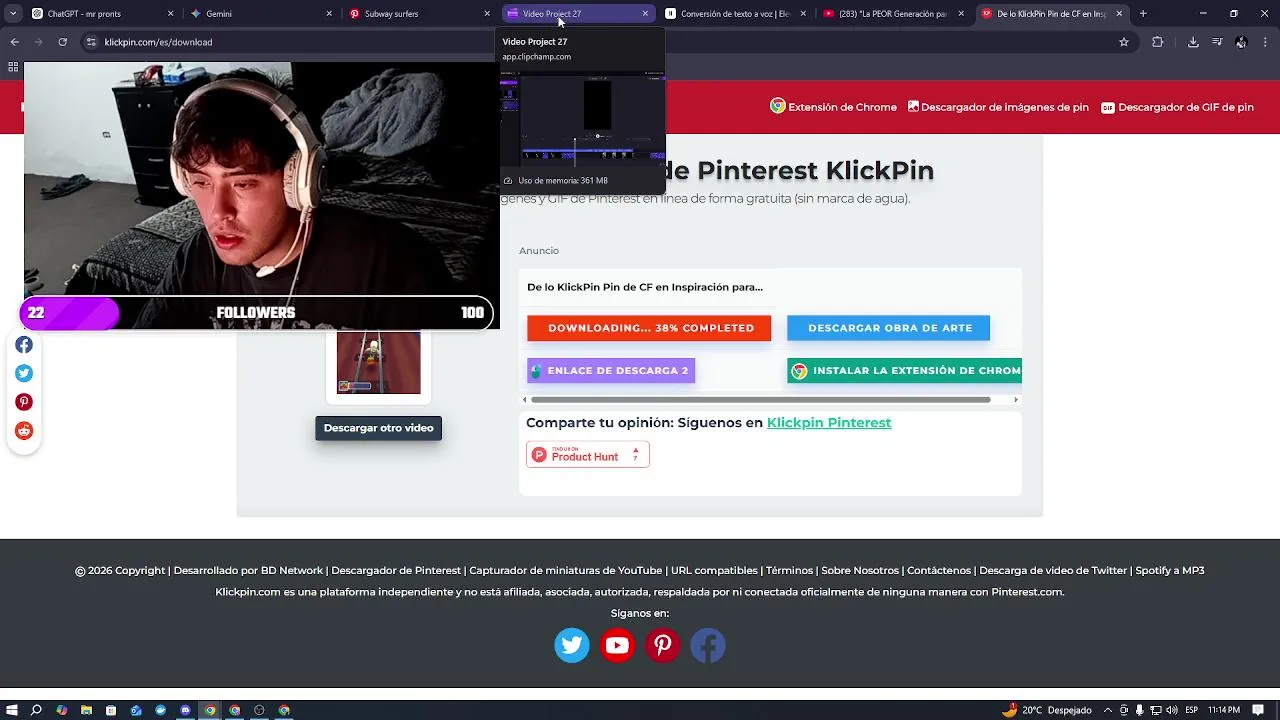Open Chrome profile avatar
The width and height of the screenshot is (1280, 720).
pos(1241,42)
